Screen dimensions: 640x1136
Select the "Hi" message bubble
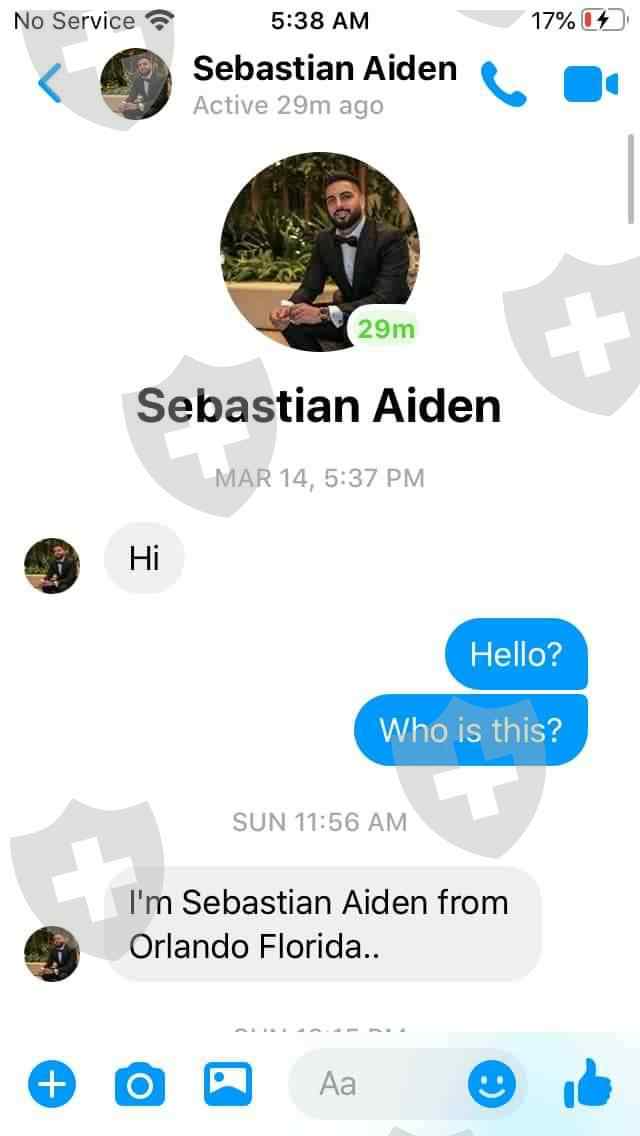[x=144, y=559]
